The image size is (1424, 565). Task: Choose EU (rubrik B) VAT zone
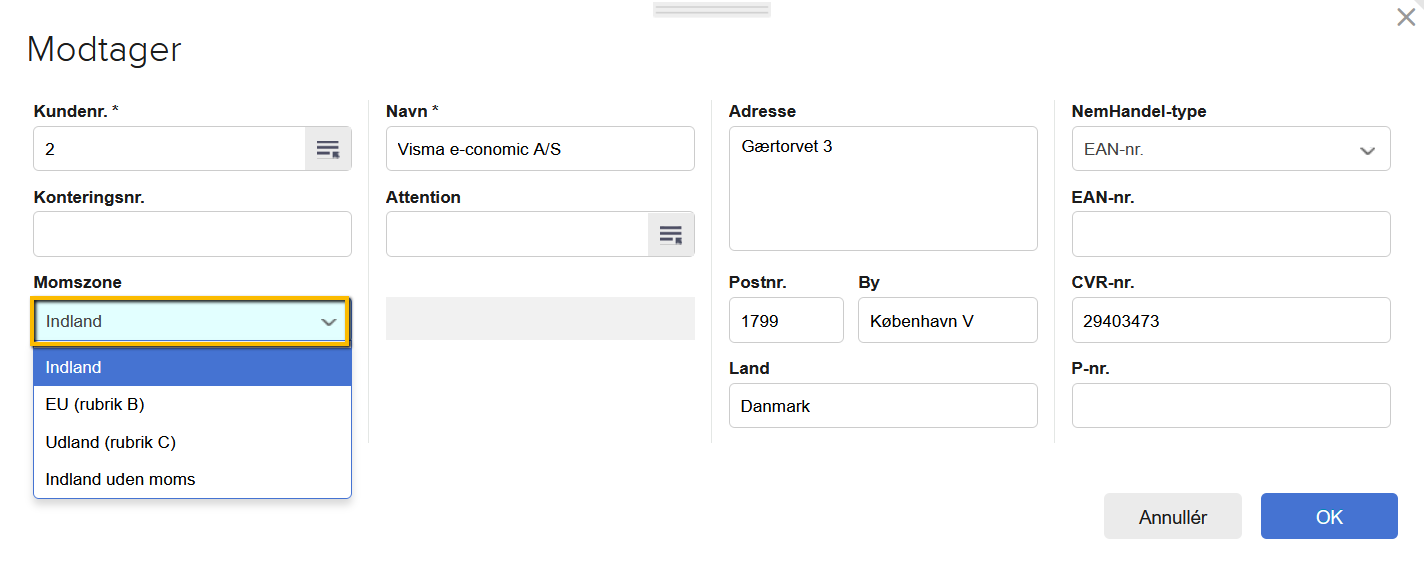pyautogui.click(x=192, y=404)
